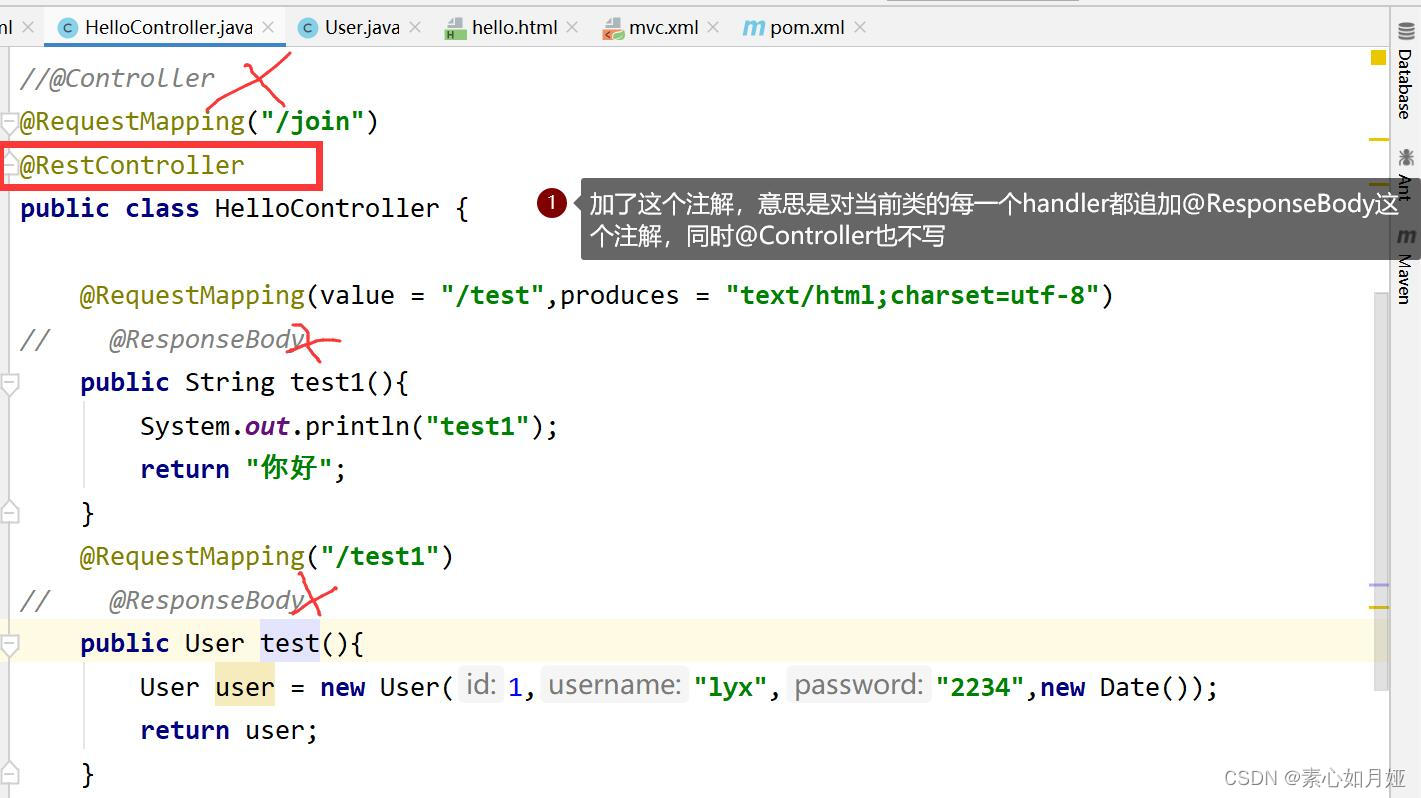Click the id: parameter hint
This screenshot has width=1421, height=798.
tap(482, 685)
